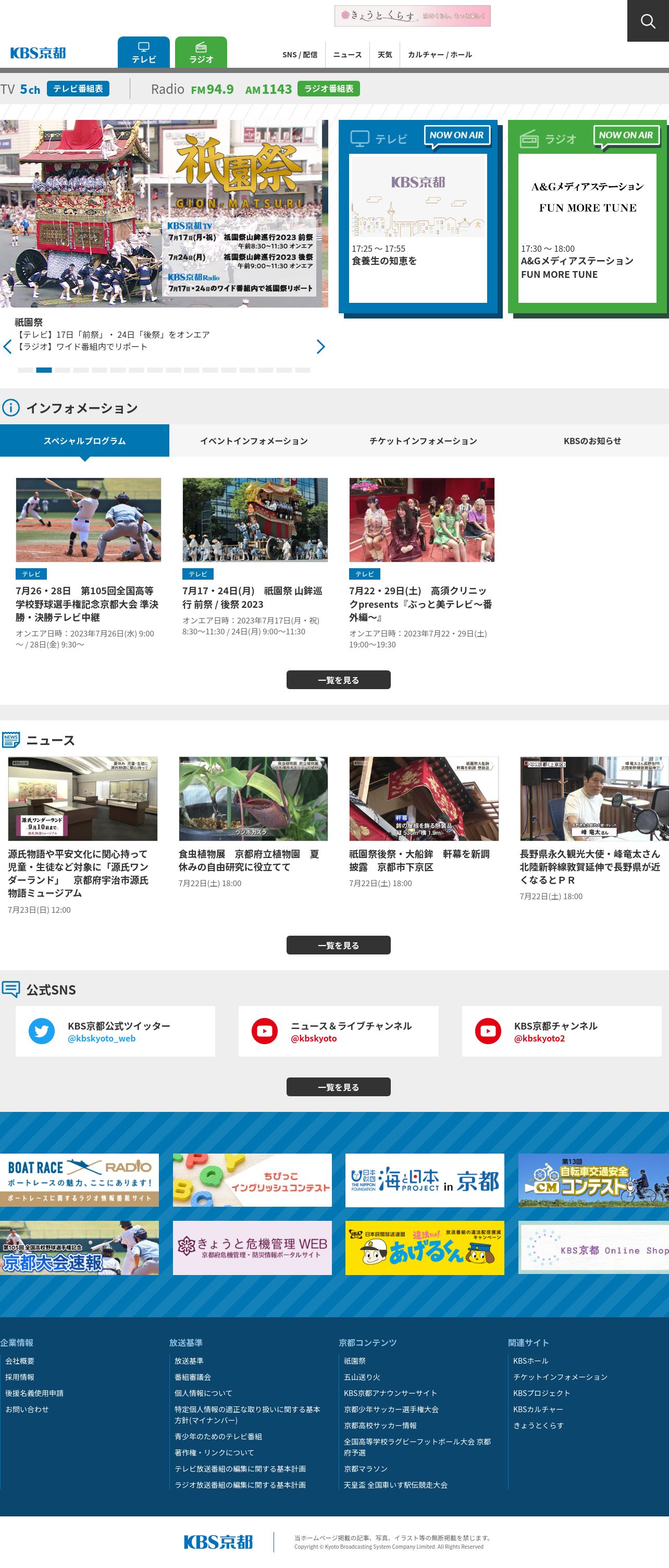Select the last carousel indicator dash
This screenshot has height=1568, width=669.
[x=302, y=370]
